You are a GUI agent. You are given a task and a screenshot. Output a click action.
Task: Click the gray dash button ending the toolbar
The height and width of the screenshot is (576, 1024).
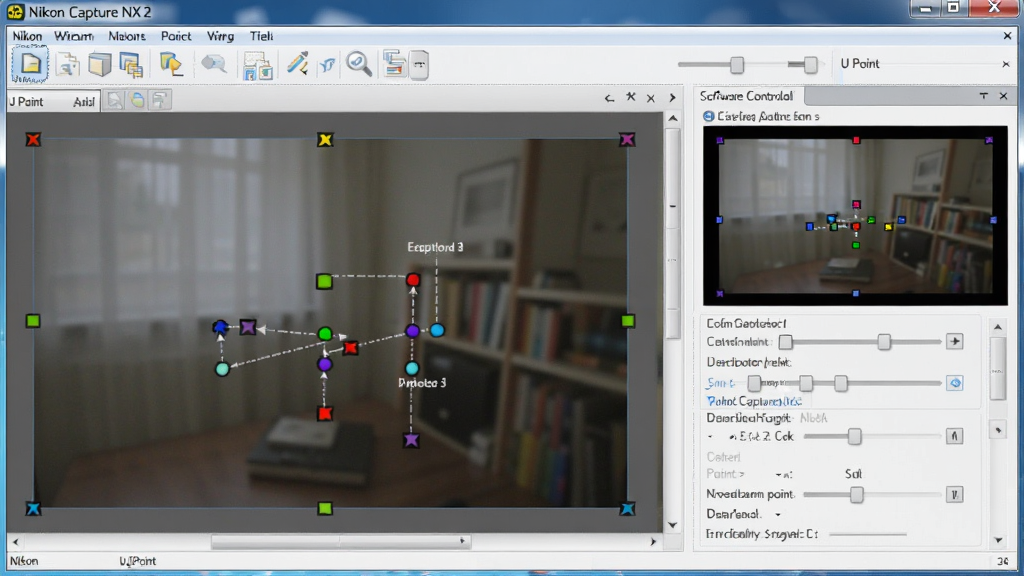(419, 65)
